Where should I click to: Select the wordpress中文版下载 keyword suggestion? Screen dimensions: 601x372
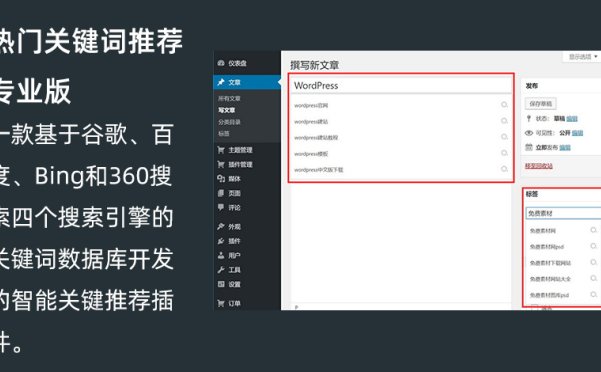pyautogui.click(x=319, y=170)
